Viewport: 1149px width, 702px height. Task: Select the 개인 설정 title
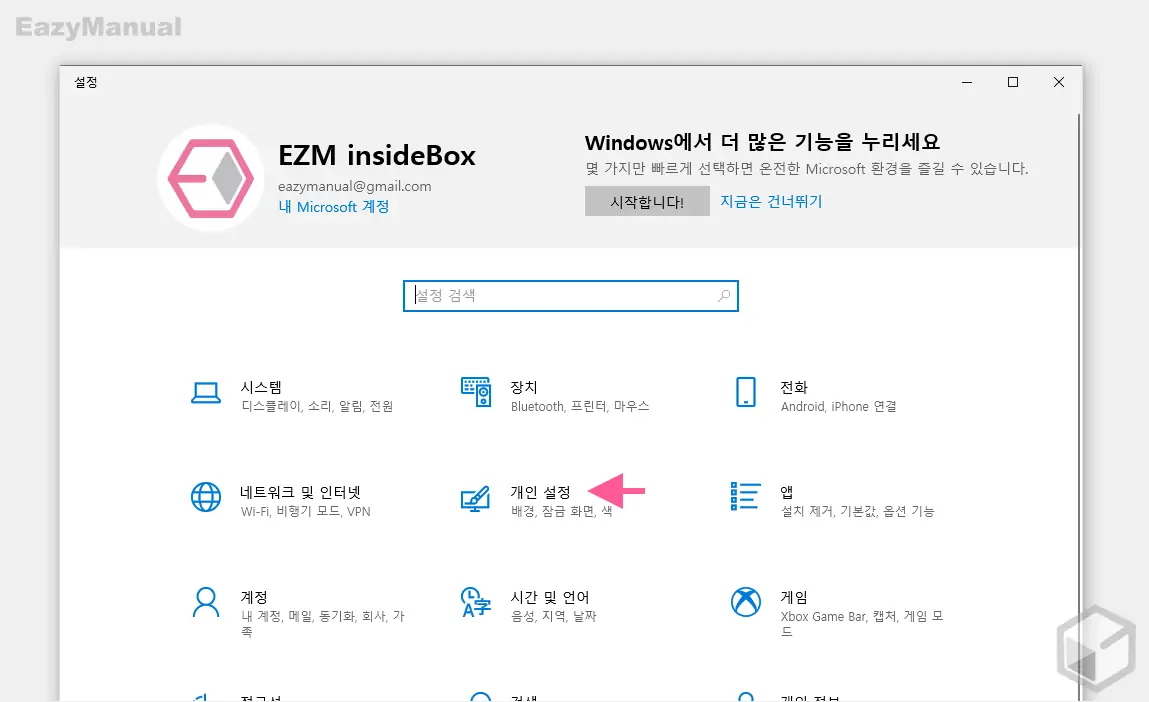tap(540, 492)
